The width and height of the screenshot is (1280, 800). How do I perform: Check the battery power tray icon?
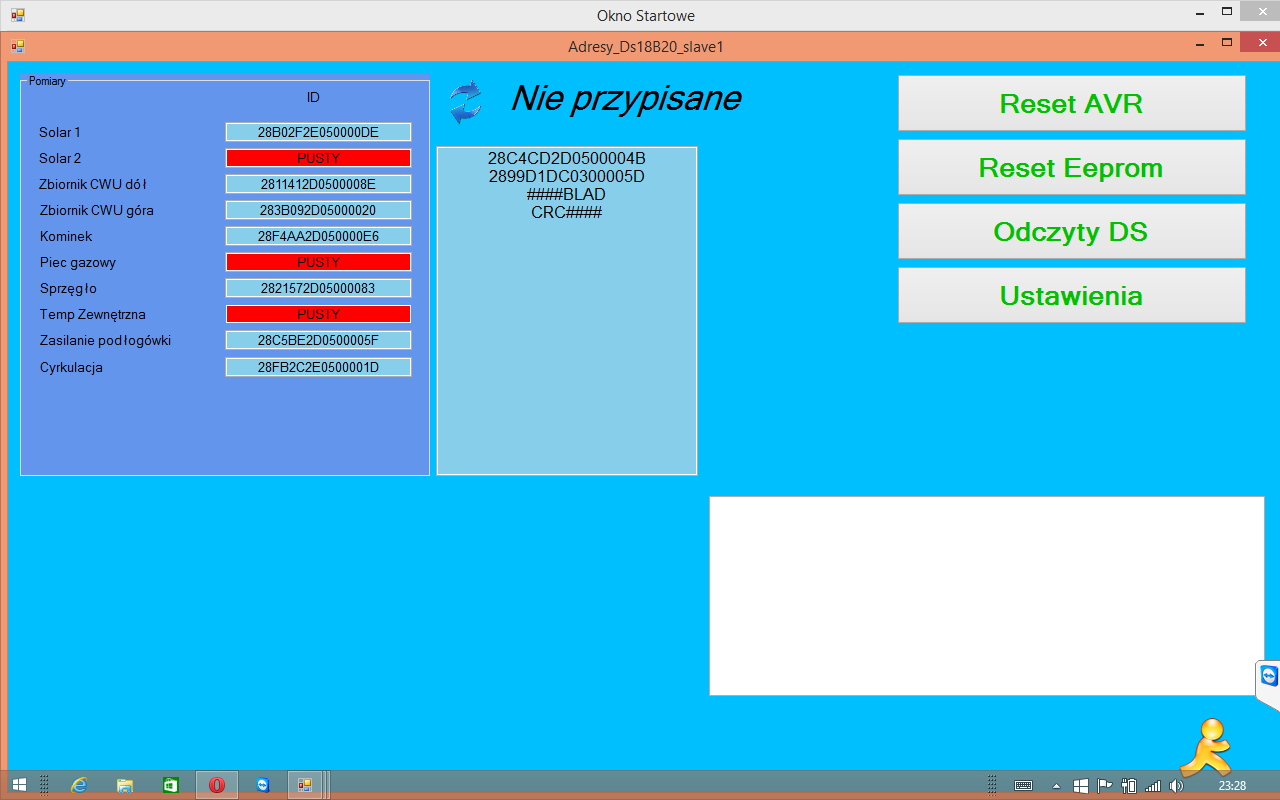point(1129,785)
